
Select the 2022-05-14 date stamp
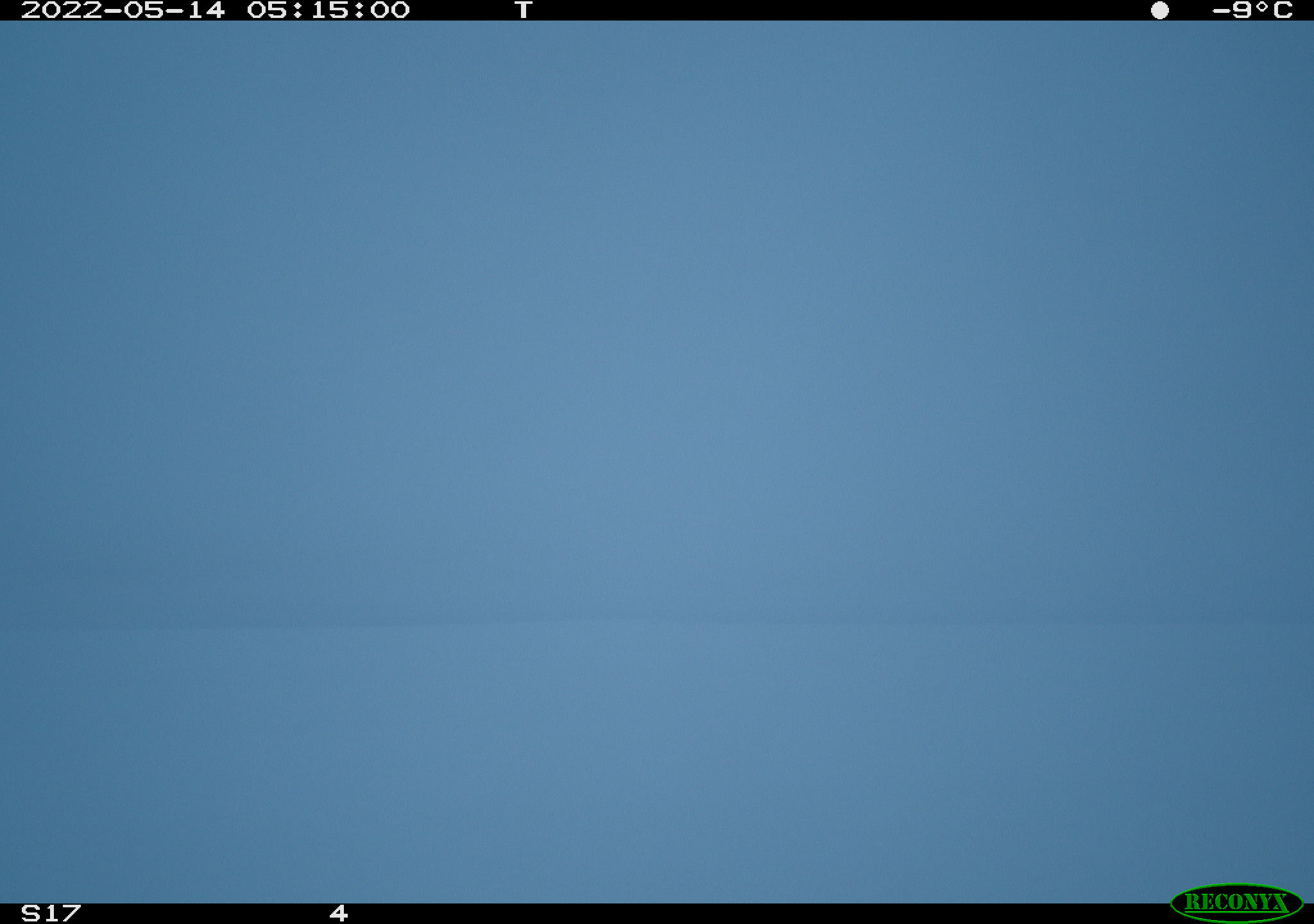123,10
